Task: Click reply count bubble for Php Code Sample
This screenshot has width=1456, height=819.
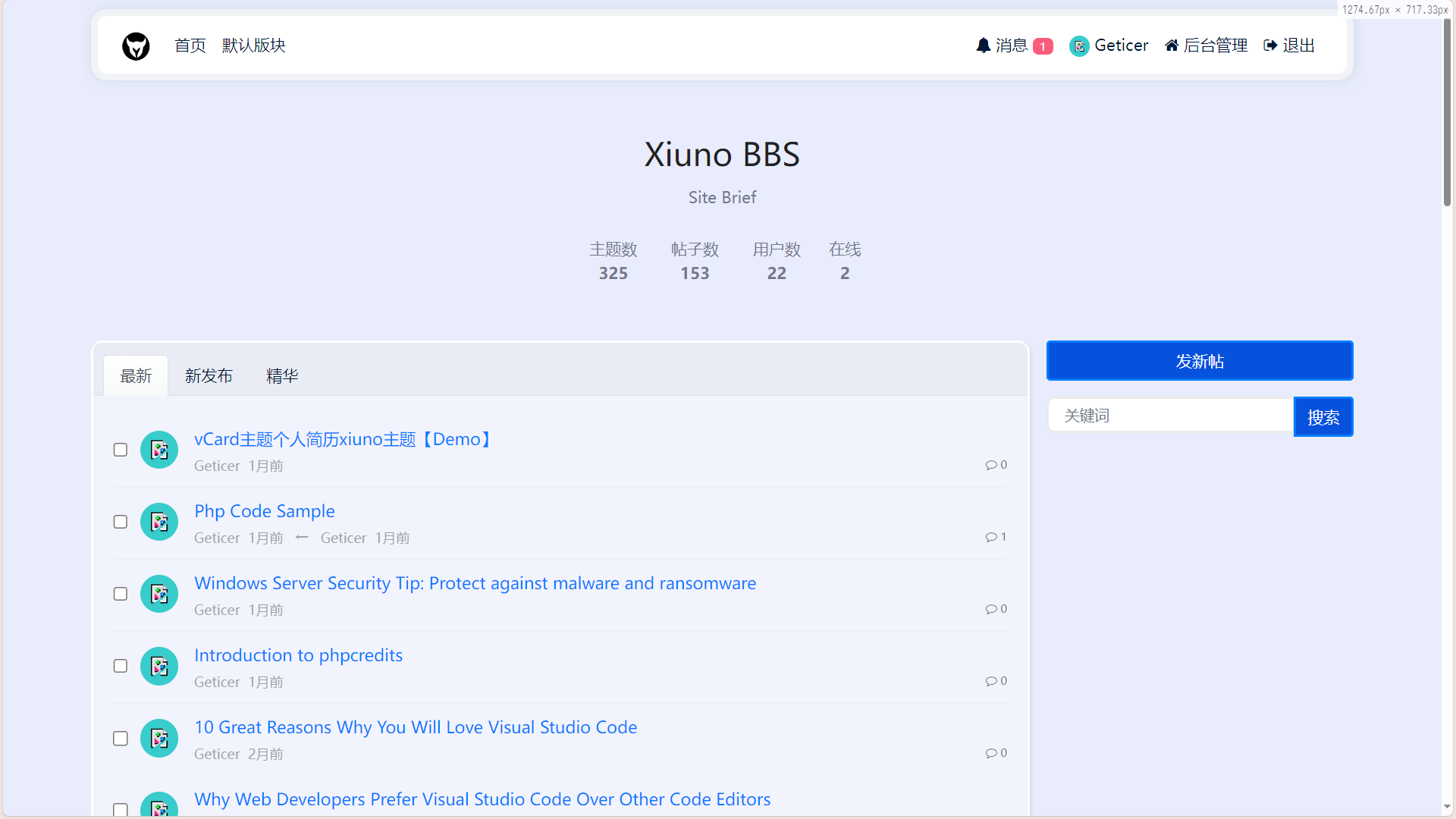Action: tap(996, 537)
